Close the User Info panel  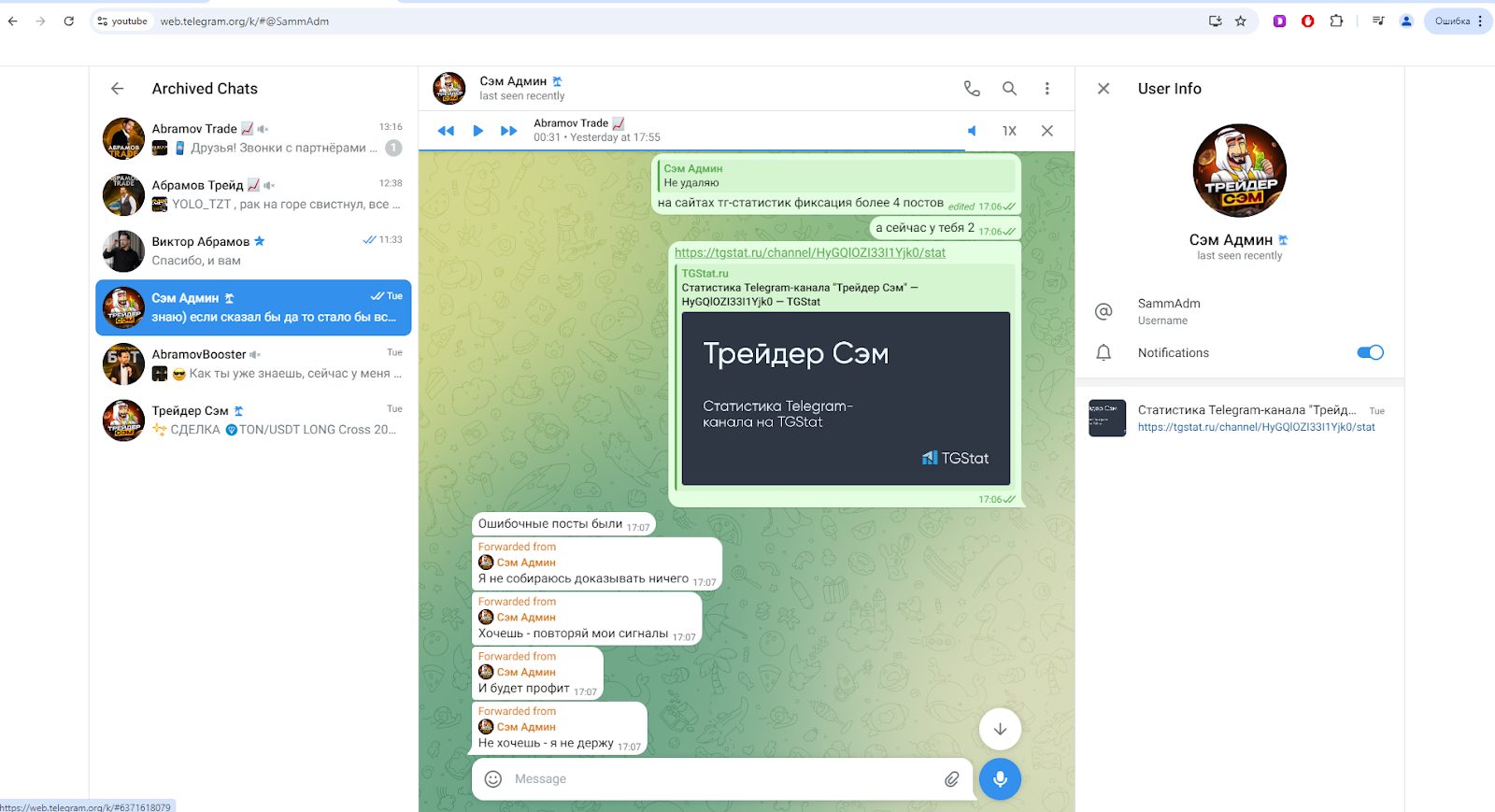[x=1103, y=89]
